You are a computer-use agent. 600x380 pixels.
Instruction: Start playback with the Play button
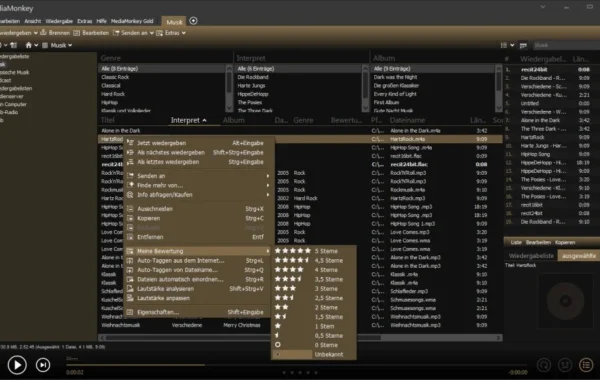tap(17, 365)
